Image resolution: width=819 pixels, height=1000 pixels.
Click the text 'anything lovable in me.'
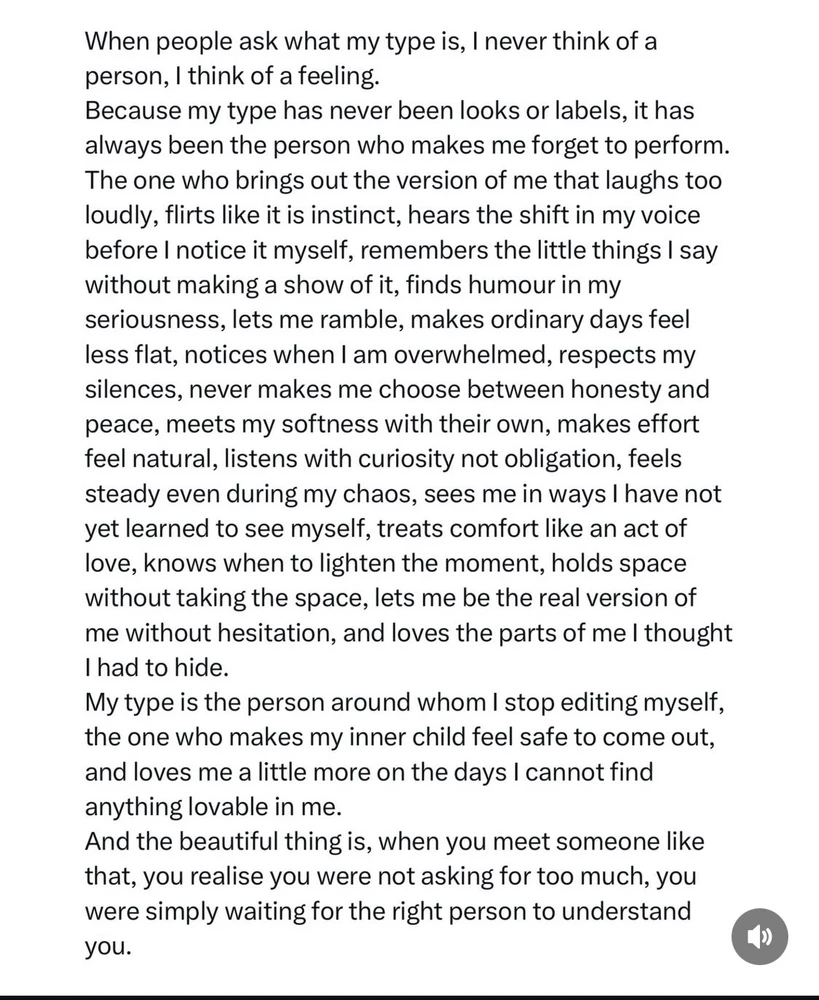point(214,807)
